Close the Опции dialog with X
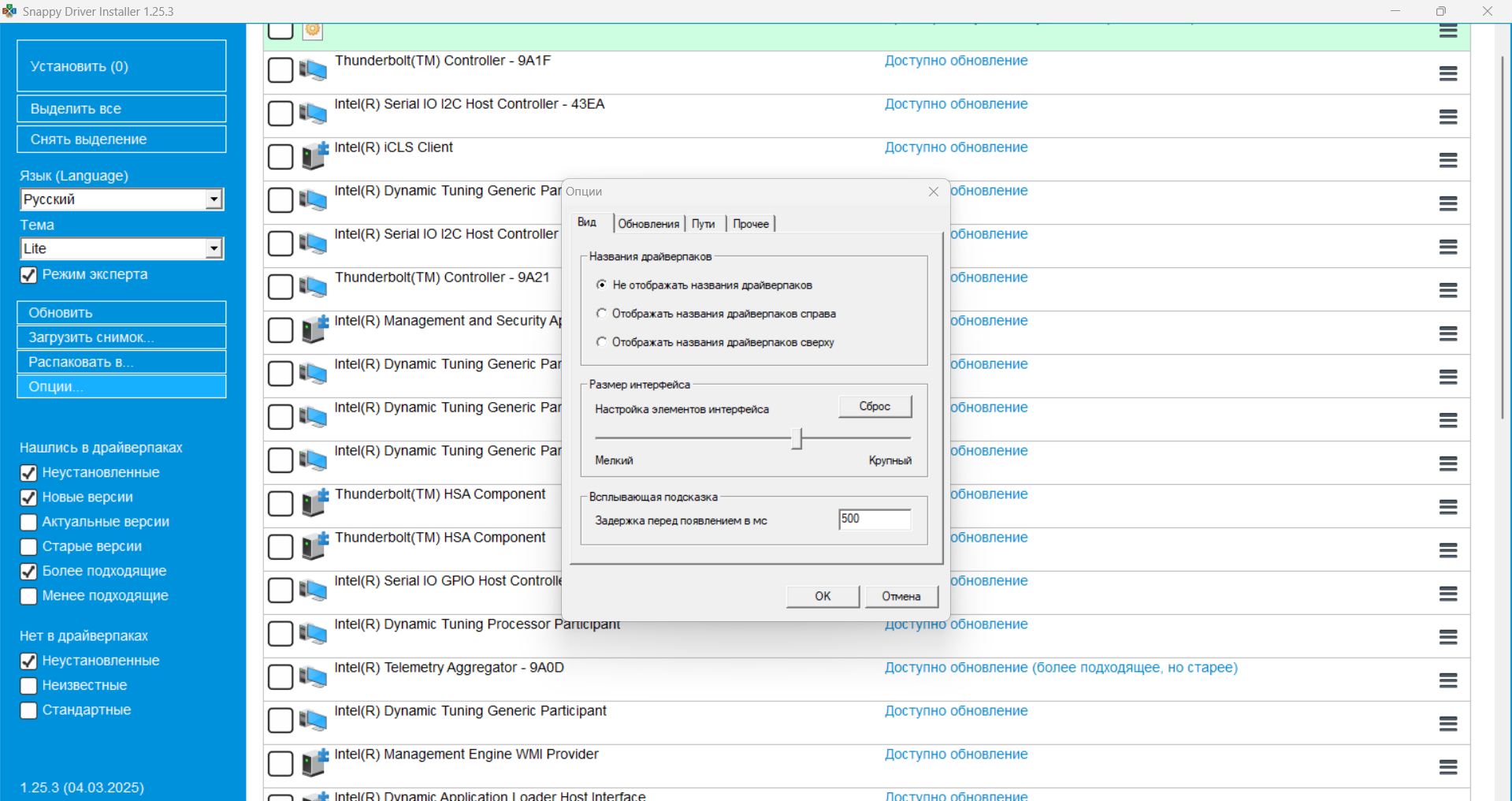 (934, 192)
